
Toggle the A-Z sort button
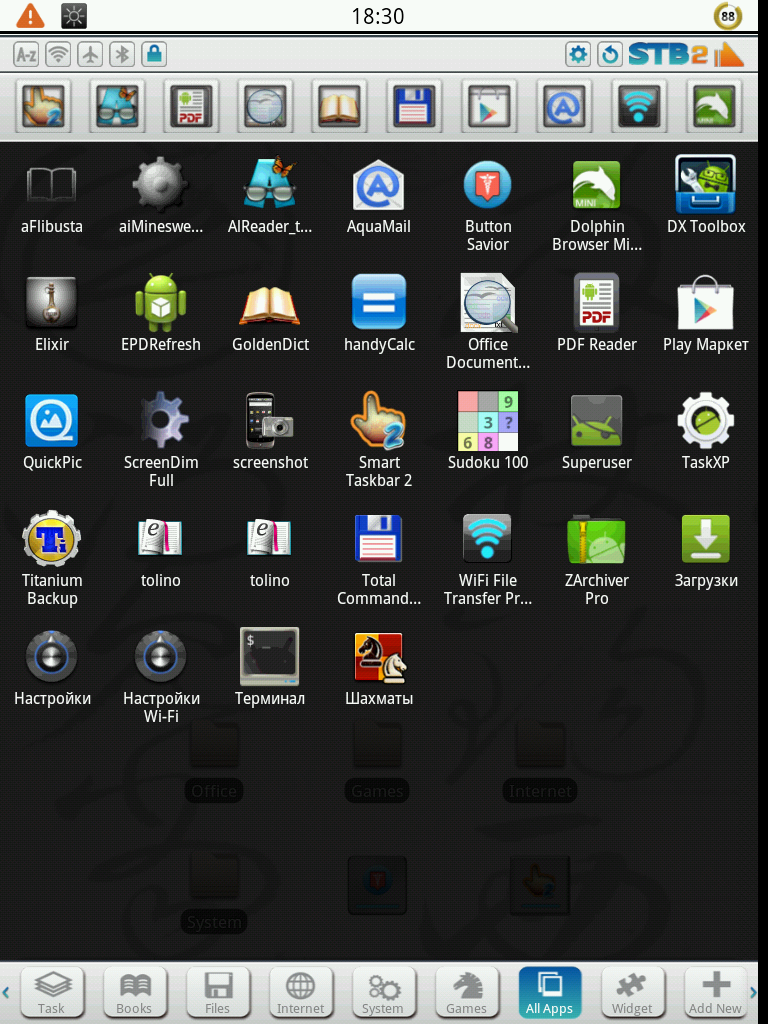[x=26, y=54]
